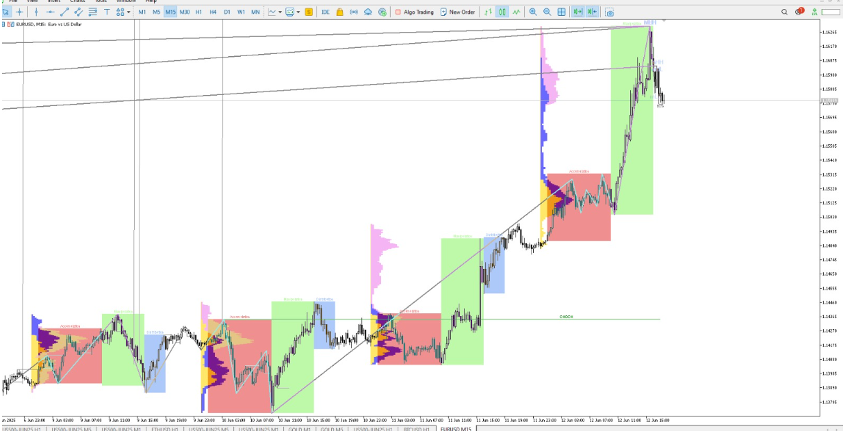Toggle the candlestick chart display mode
The width and height of the screenshot is (848, 431).
(503, 12)
